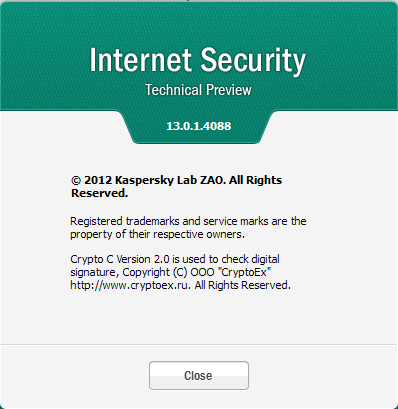Image resolution: width=398 pixels, height=409 pixels.
Task: Click the quoted "CryptoEx" name
Action: pos(244,272)
